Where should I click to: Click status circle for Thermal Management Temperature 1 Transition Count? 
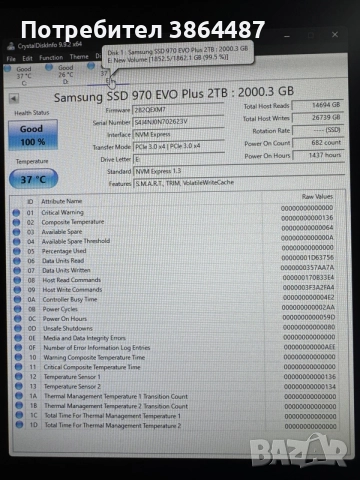tap(19, 396)
